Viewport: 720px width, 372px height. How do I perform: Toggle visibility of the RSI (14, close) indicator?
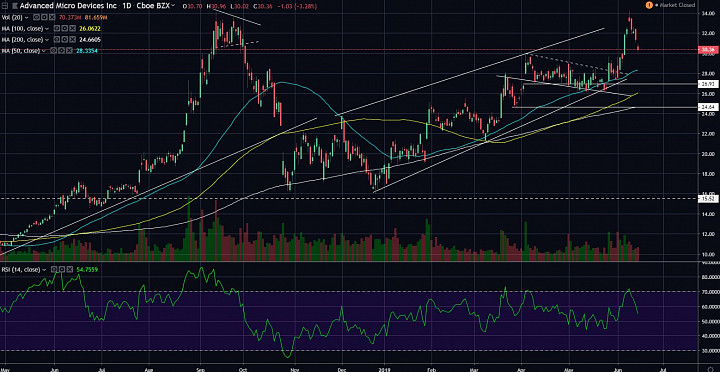(54, 269)
